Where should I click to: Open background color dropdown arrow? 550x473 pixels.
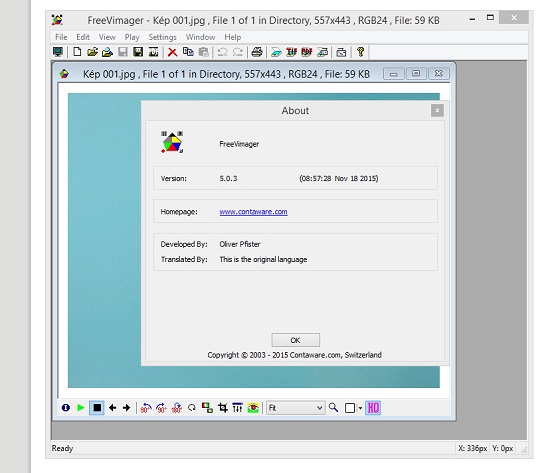[360, 408]
